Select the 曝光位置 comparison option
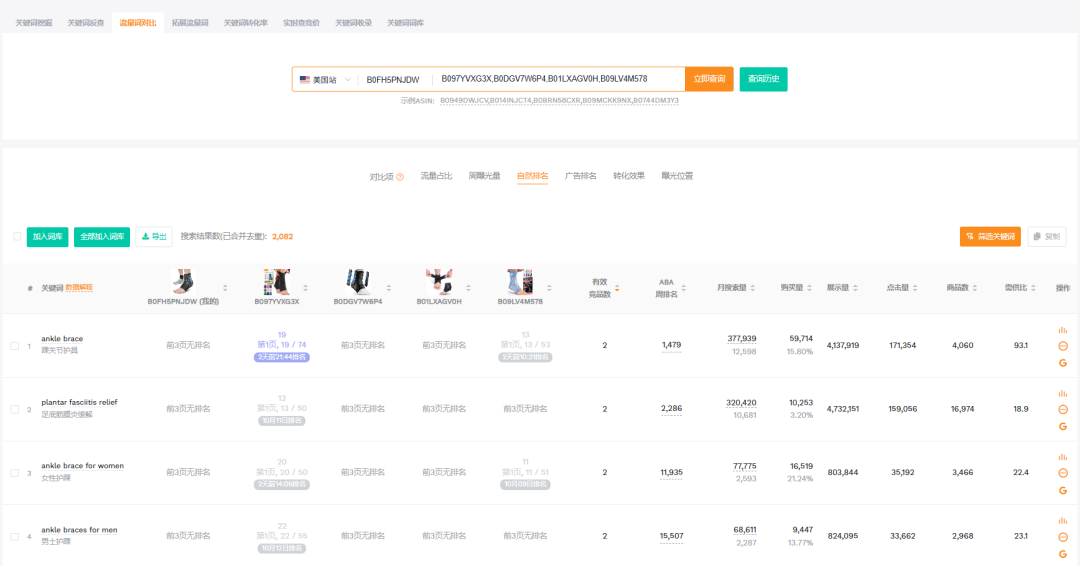Viewport: 1080px width, 566px height. (x=677, y=176)
